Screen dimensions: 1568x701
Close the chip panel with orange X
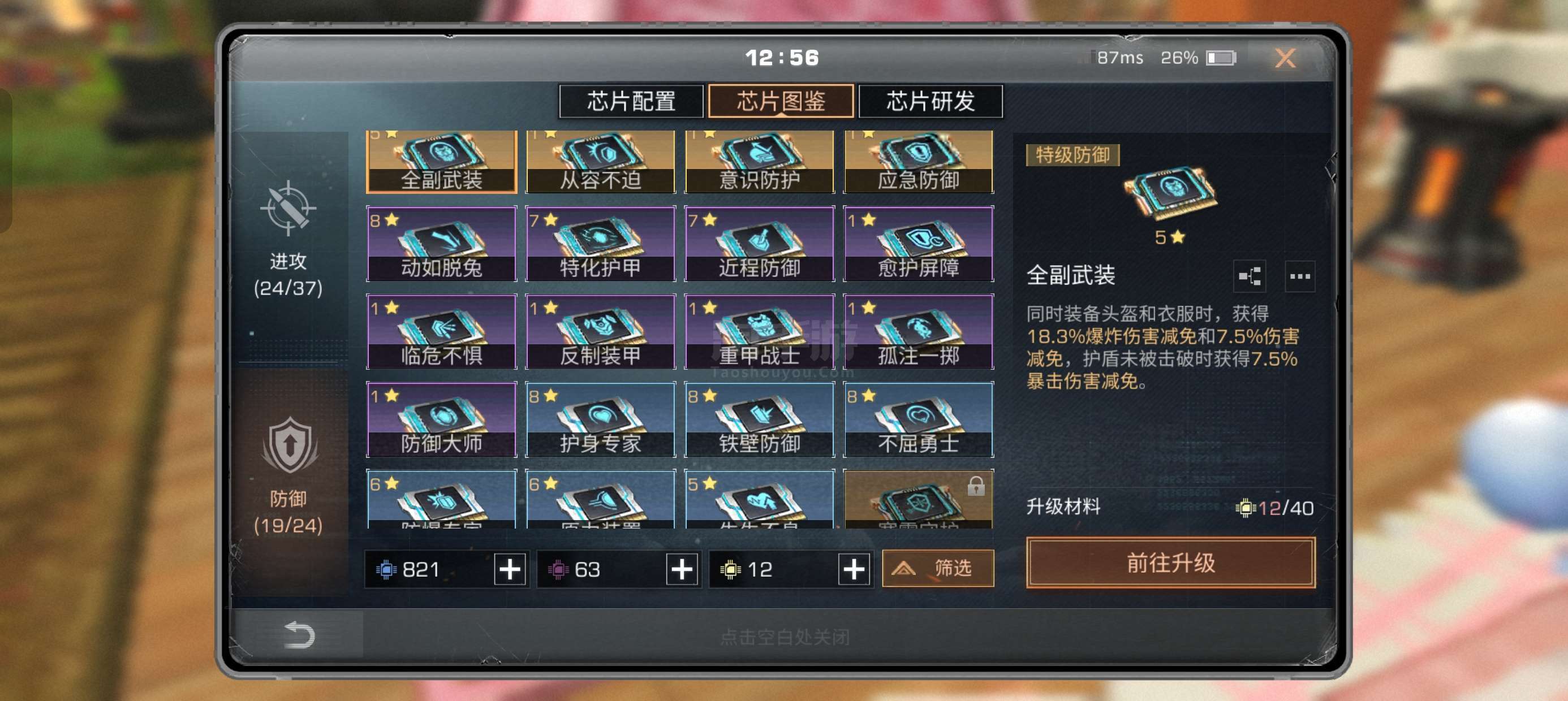[1285, 58]
